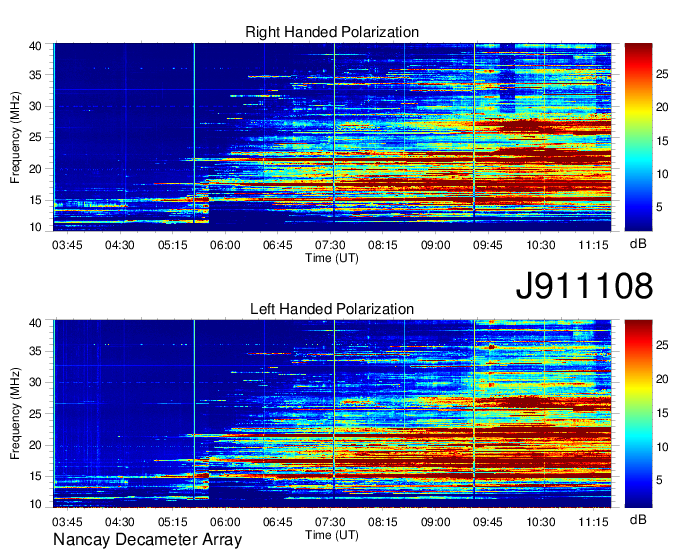
Task: Select the J911108 observation label
Action: 584,286
